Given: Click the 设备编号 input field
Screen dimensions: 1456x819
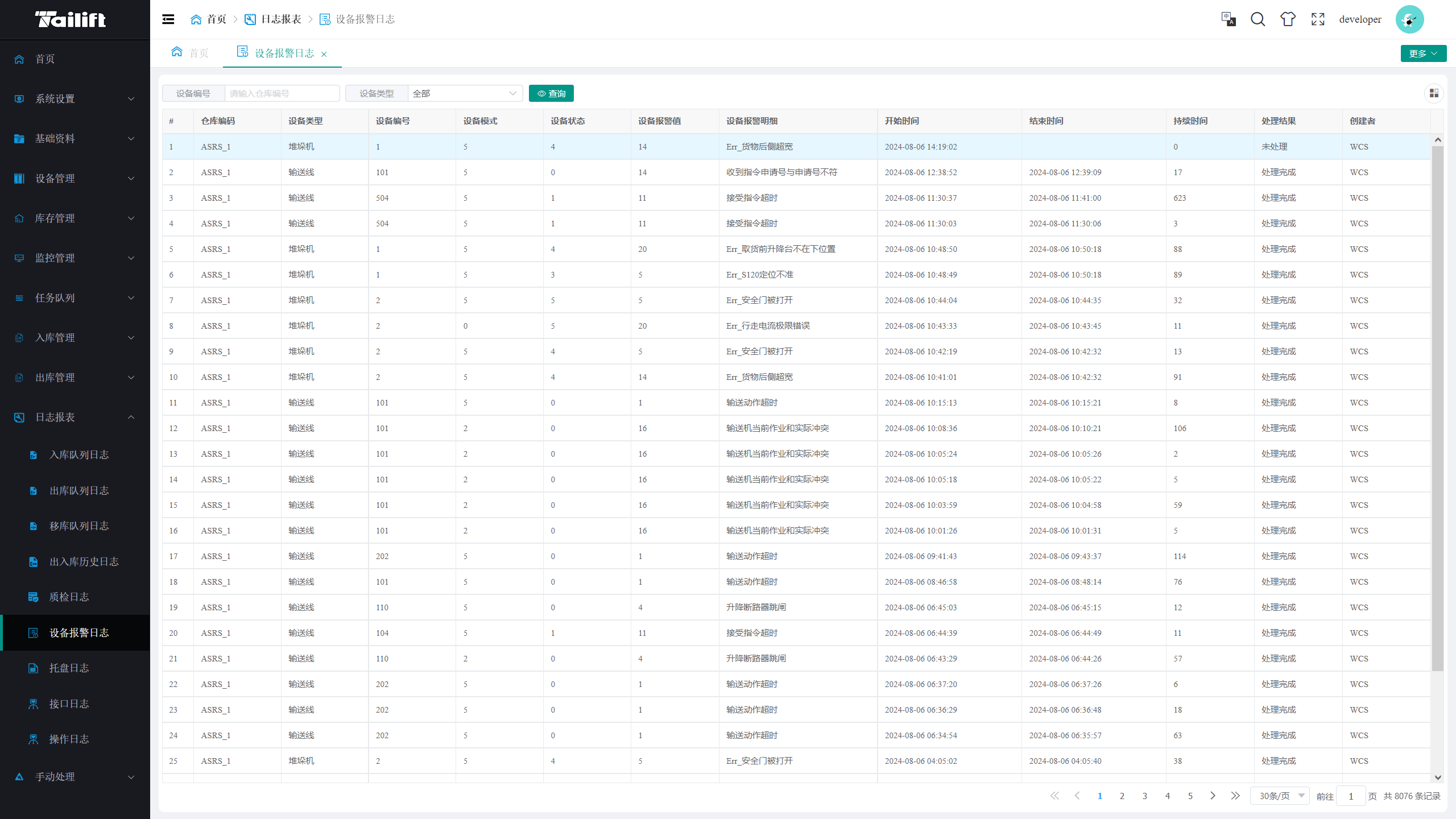Looking at the screenshot, I should pos(282,93).
